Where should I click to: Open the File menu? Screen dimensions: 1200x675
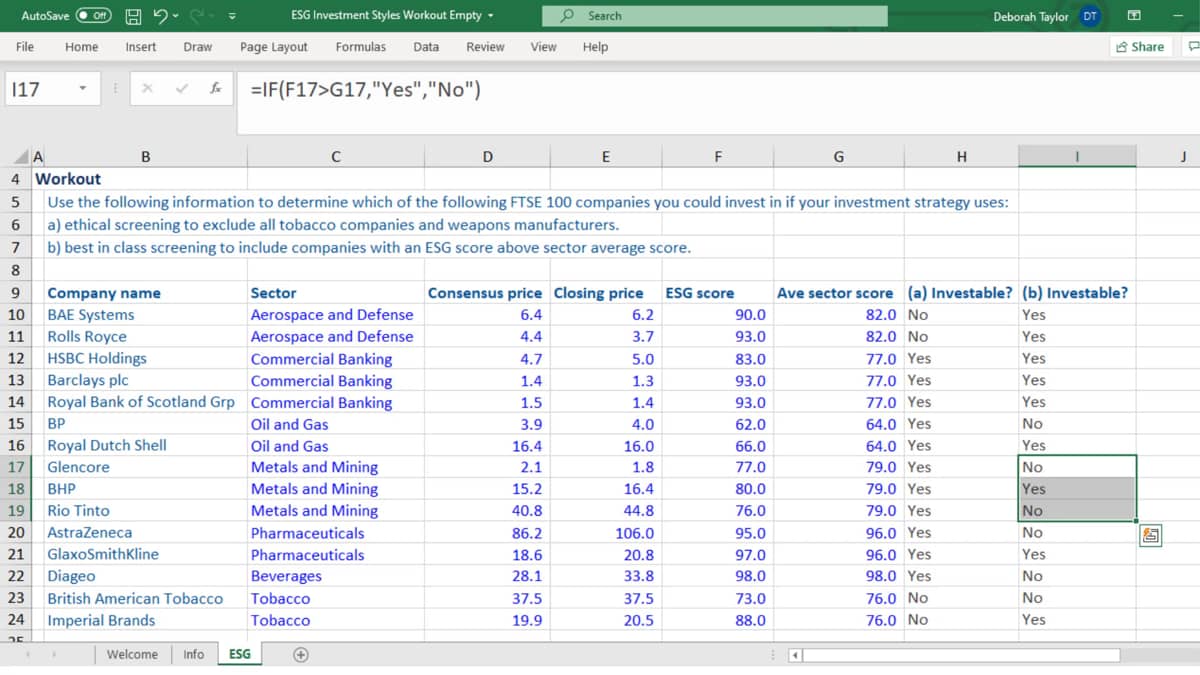coord(25,47)
